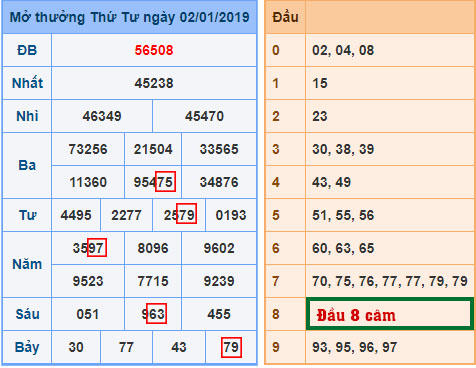Image resolution: width=476 pixels, height=368 pixels.
Task: Click the values "30, 38, 39"
Action: (343, 150)
